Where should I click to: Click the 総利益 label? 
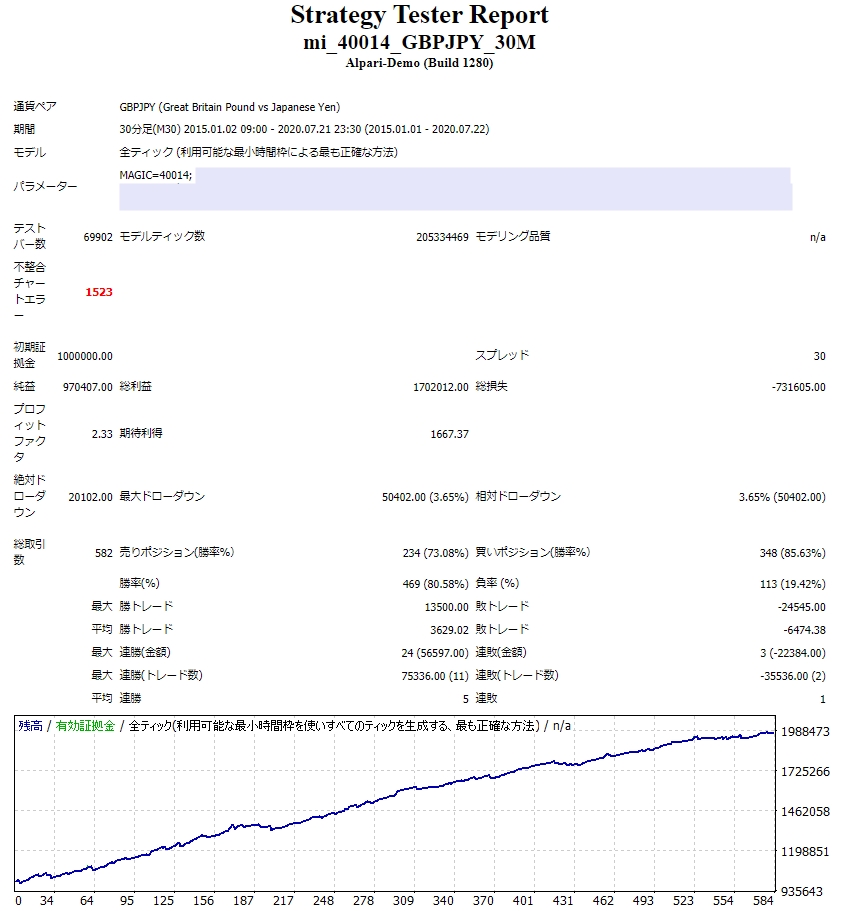click(x=135, y=386)
